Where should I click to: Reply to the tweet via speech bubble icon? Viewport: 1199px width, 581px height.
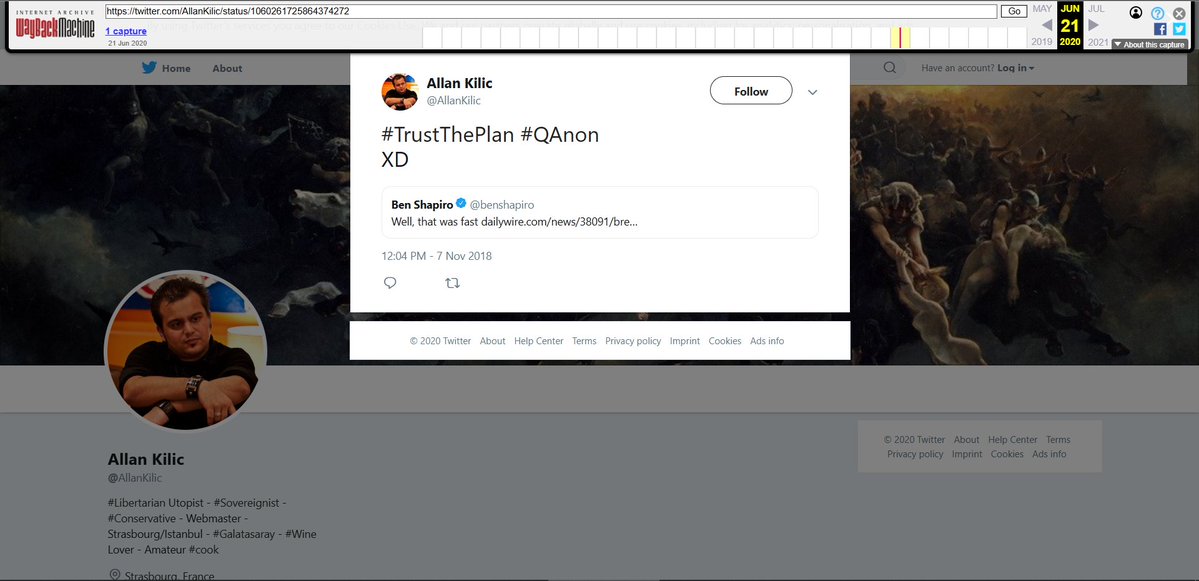click(390, 283)
